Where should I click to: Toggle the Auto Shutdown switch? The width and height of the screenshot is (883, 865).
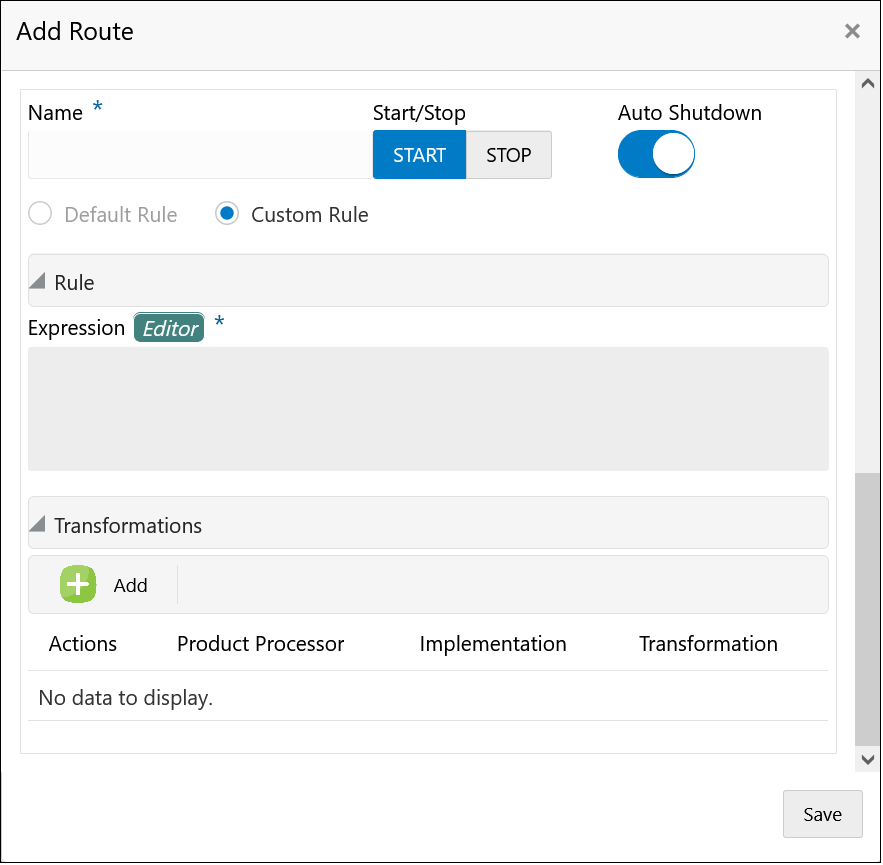(x=656, y=155)
